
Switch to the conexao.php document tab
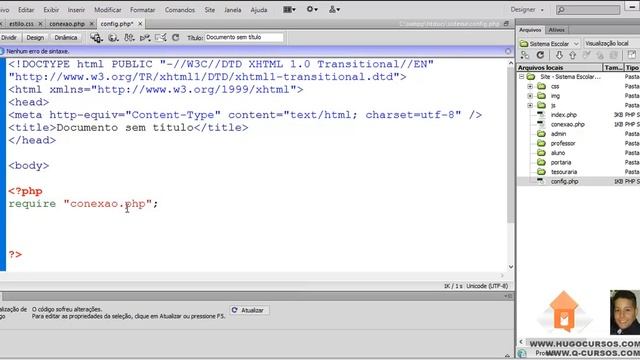point(67,24)
